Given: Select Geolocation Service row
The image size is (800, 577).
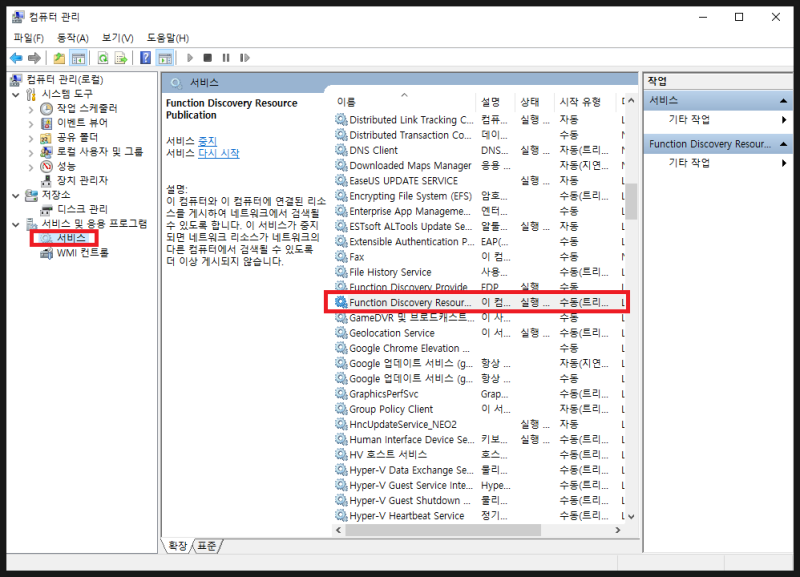Looking at the screenshot, I should pyautogui.click(x=480, y=333).
